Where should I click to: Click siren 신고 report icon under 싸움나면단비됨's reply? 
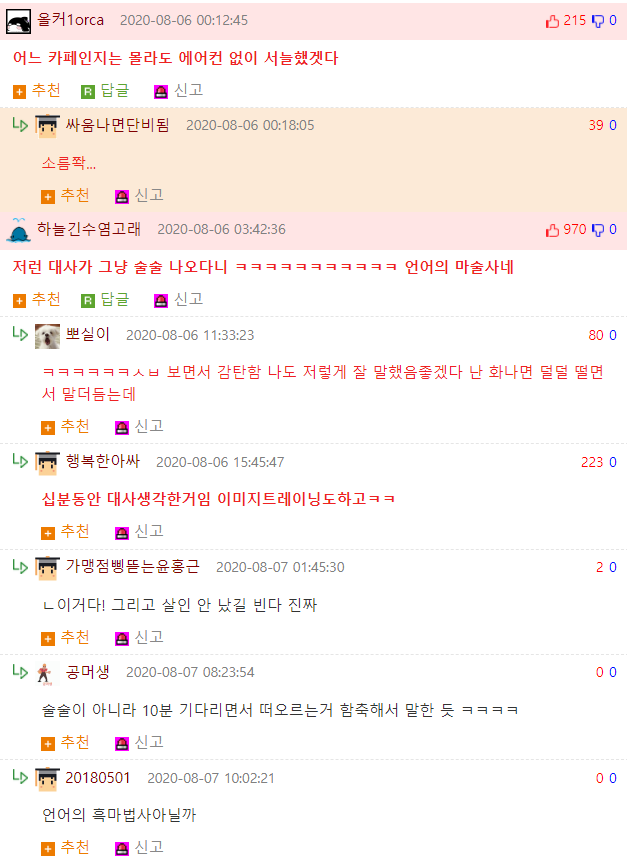(x=122, y=196)
